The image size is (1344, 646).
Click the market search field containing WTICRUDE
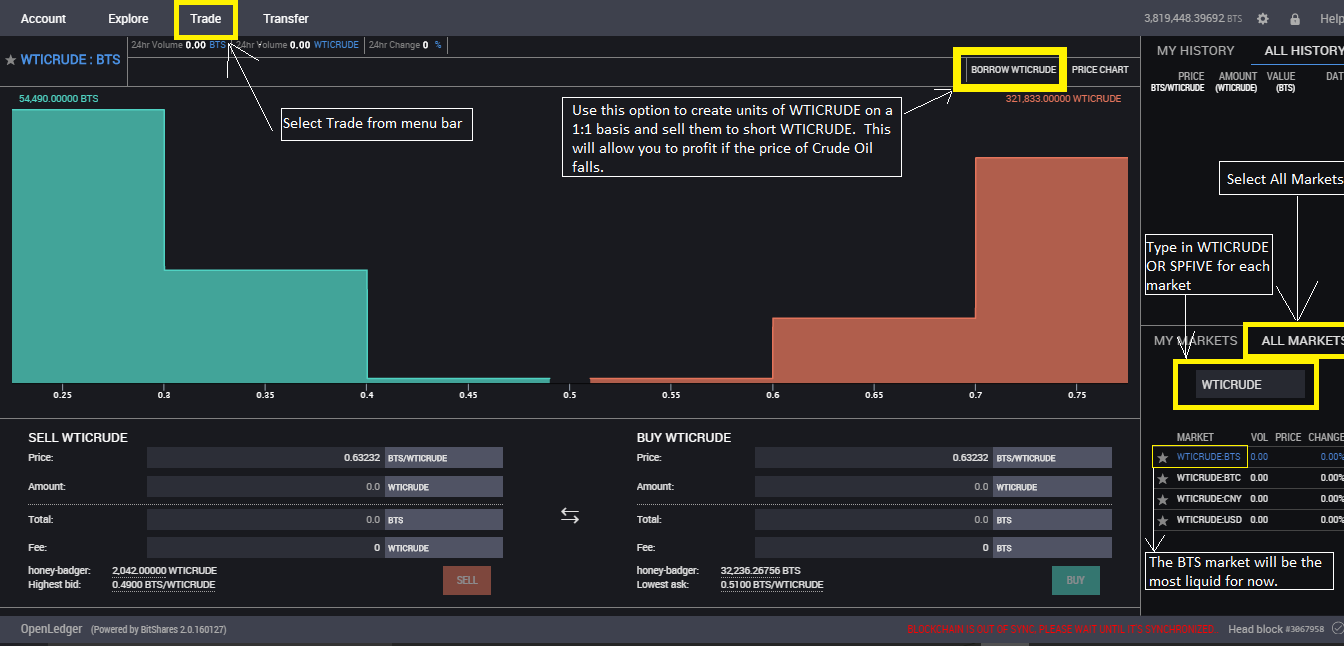point(1250,384)
